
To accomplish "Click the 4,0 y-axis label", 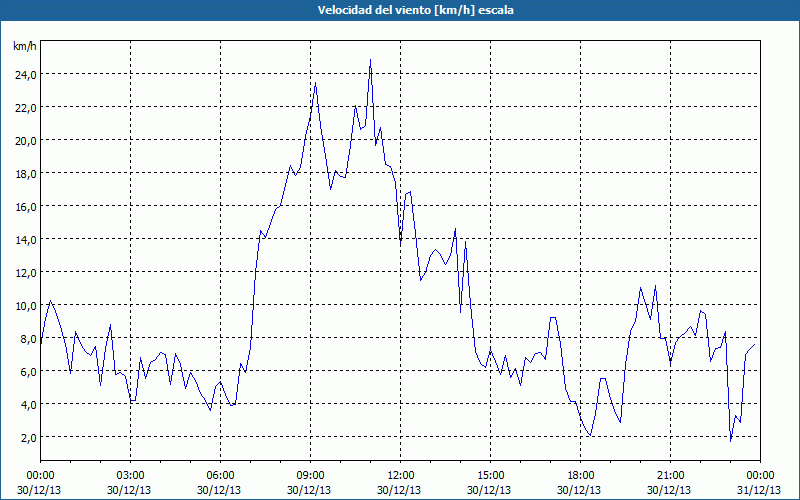I will [29, 405].
